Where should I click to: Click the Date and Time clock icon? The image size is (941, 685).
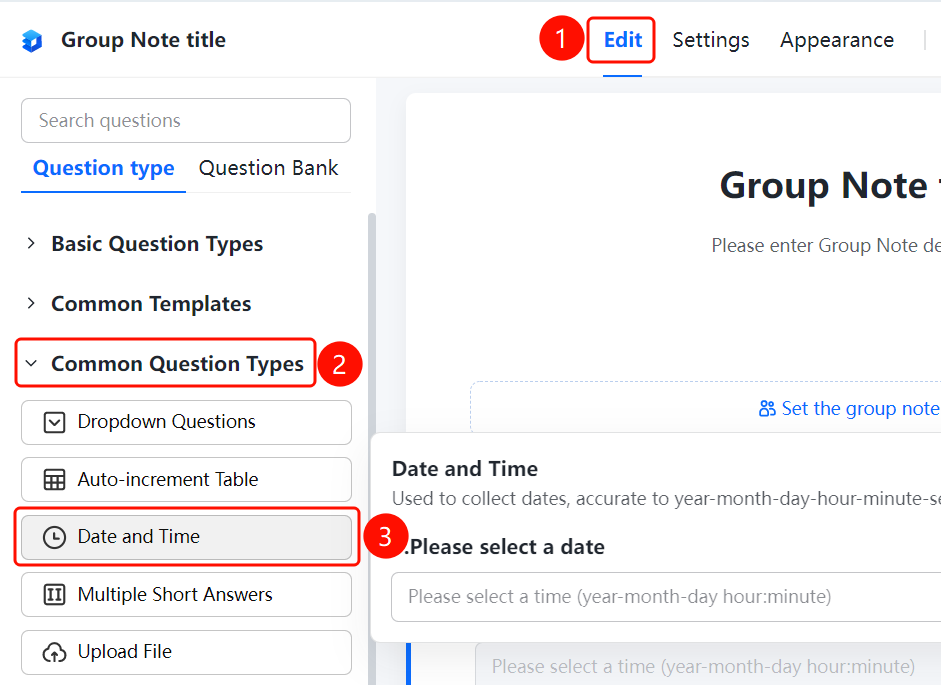click(x=54, y=537)
